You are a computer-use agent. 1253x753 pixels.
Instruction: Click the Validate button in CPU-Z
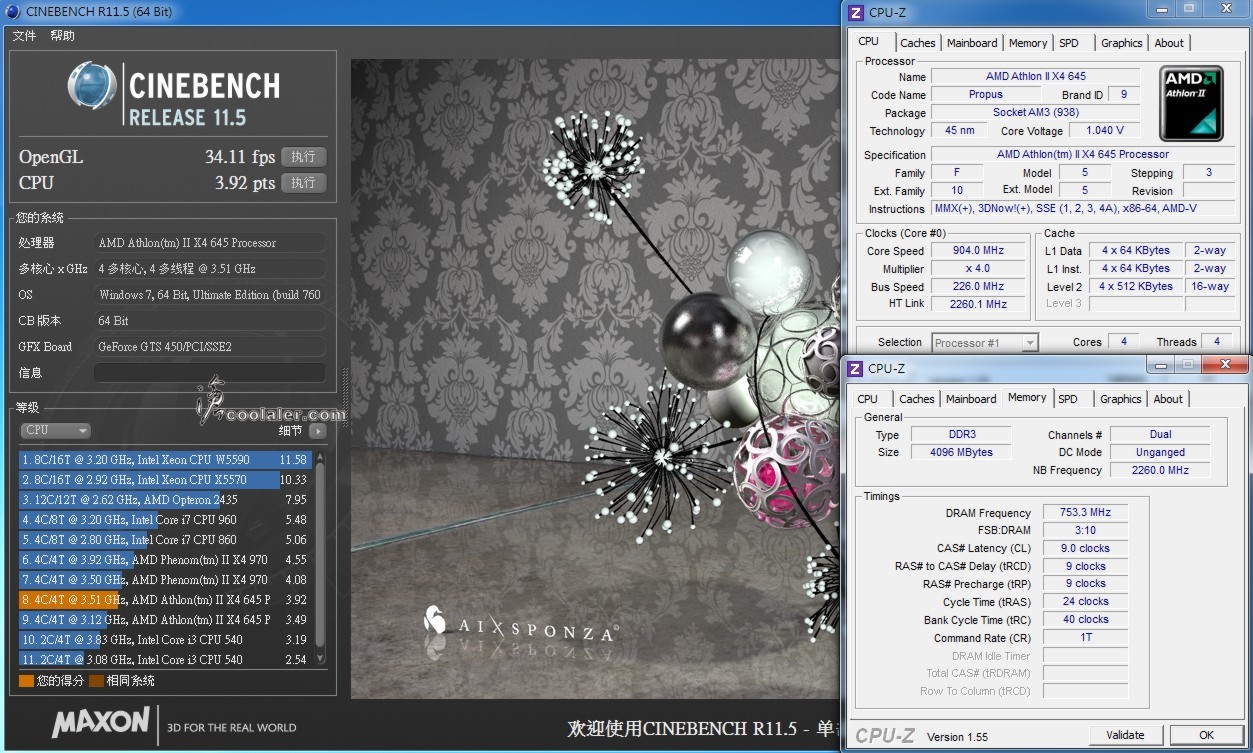coord(1125,735)
